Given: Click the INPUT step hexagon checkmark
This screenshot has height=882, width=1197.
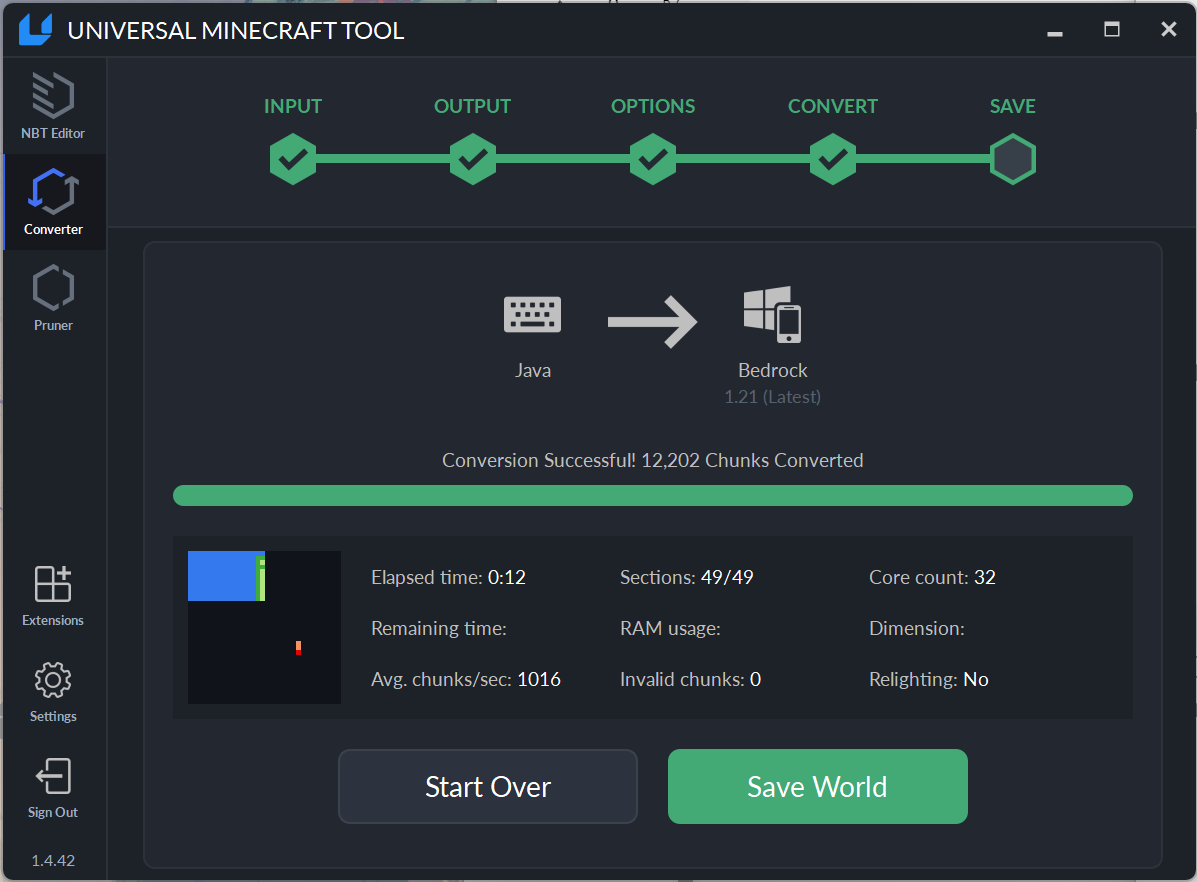Looking at the screenshot, I should (x=292, y=159).
